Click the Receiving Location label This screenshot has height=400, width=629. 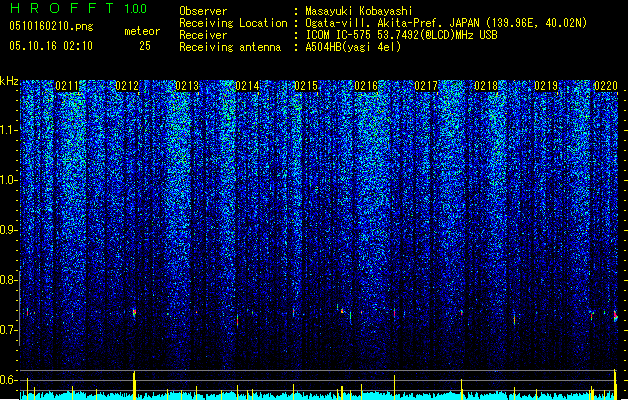point(233,23)
